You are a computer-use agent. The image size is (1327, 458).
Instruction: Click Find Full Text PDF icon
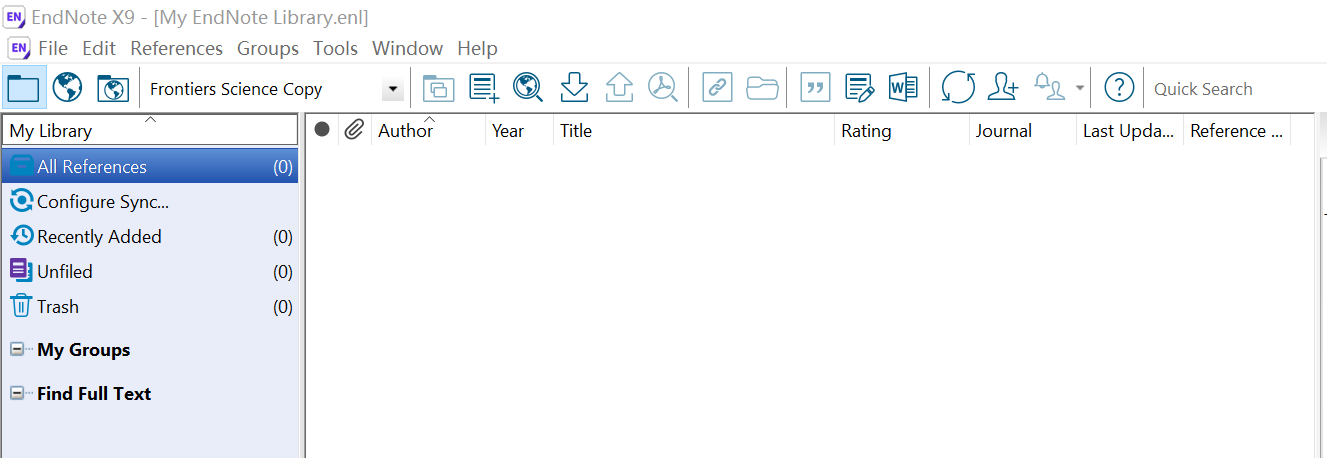coord(663,88)
